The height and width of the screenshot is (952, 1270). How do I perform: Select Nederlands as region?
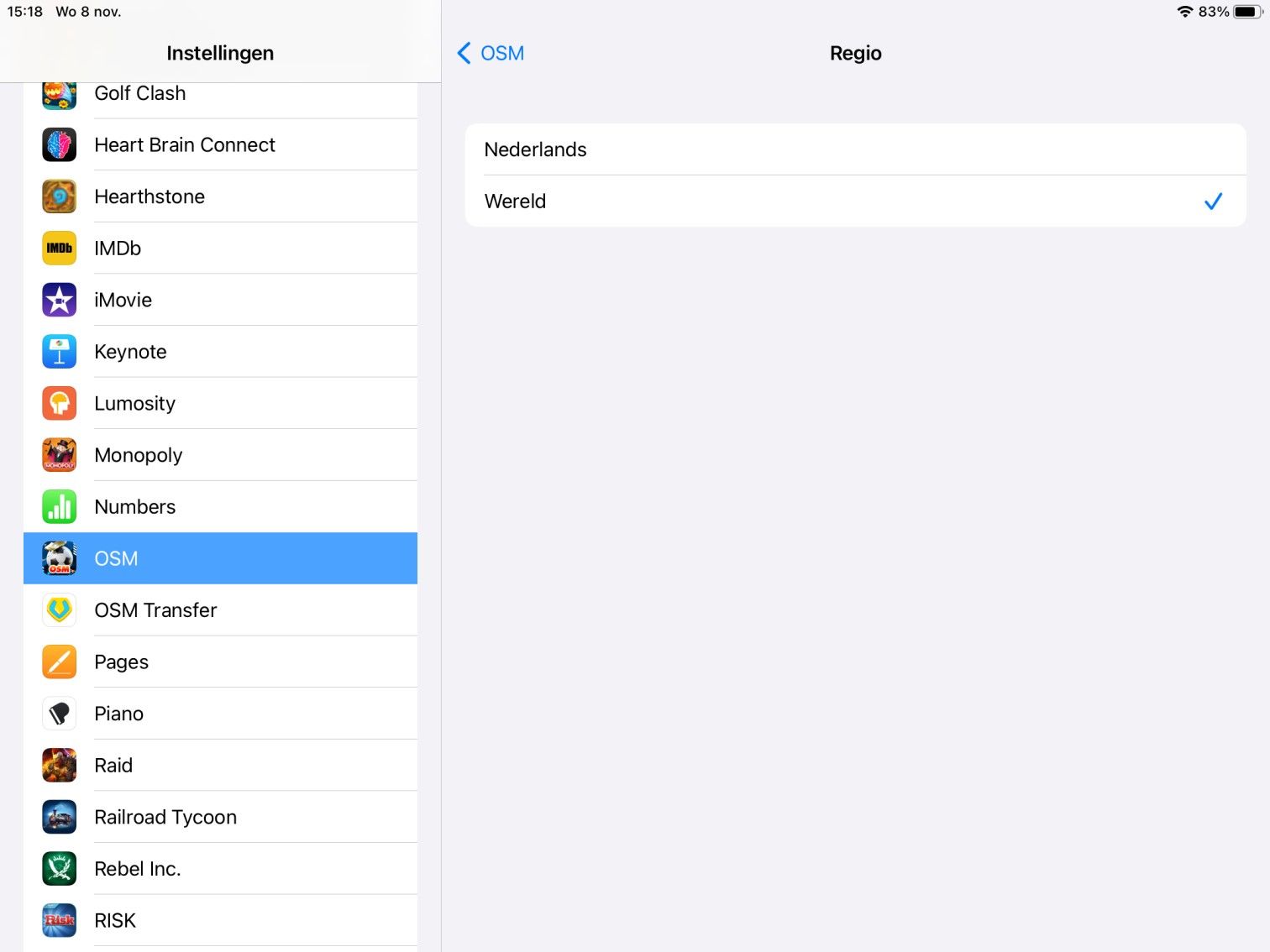(x=855, y=149)
